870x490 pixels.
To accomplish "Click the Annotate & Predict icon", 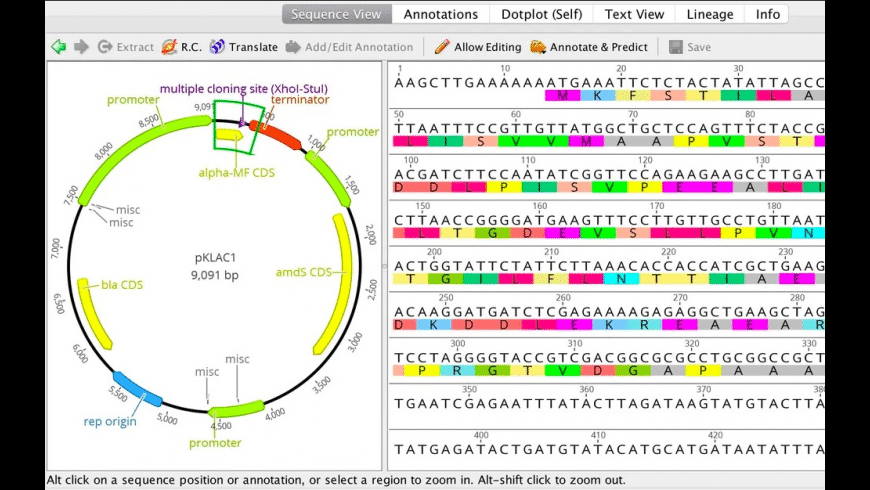I will (538, 47).
